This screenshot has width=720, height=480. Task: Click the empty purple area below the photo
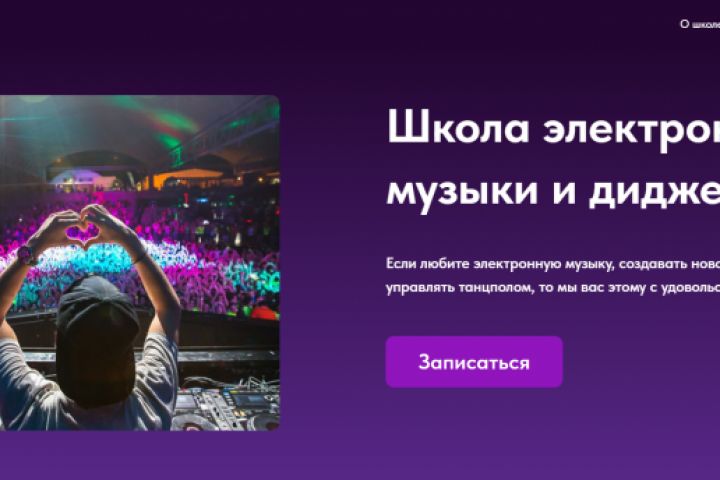[140, 456]
